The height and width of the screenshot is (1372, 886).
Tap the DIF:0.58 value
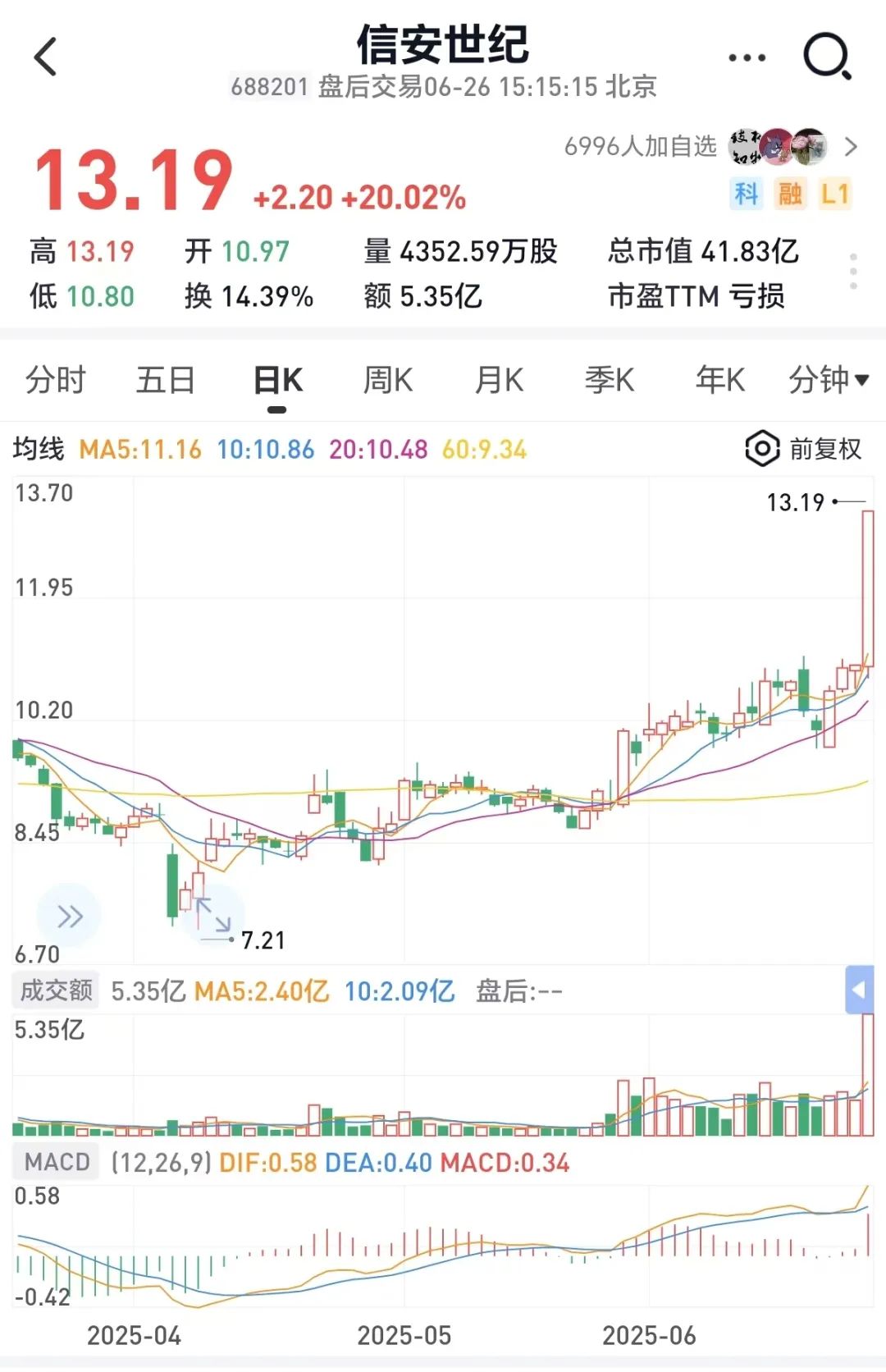point(267,1162)
